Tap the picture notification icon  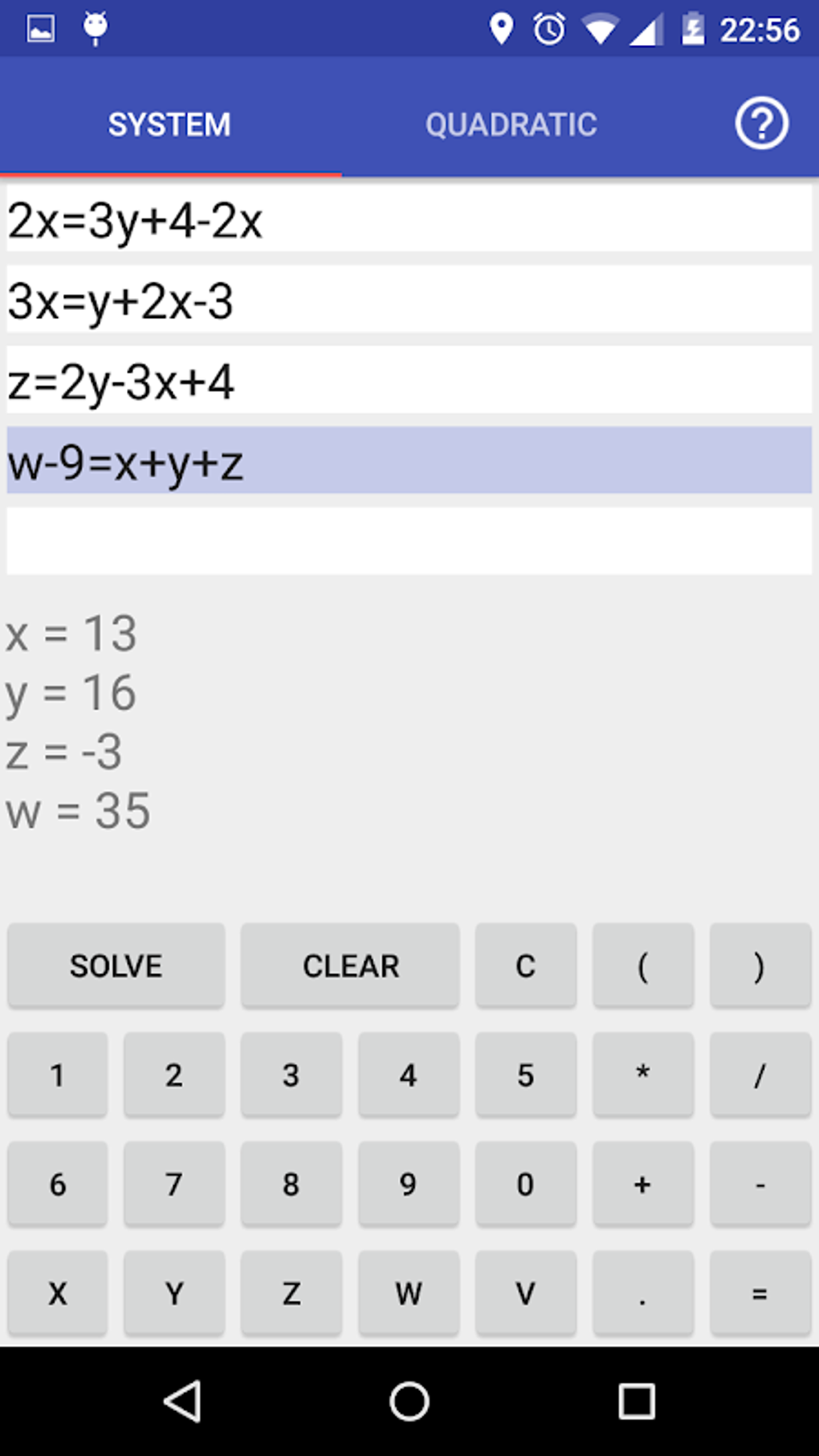coord(40,30)
